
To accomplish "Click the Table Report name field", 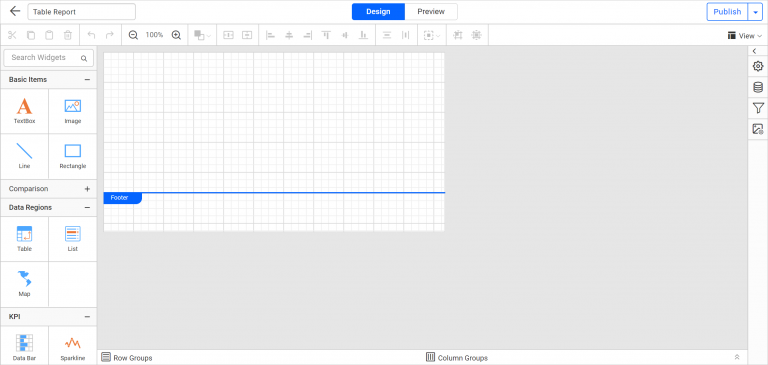I will tap(81, 12).
